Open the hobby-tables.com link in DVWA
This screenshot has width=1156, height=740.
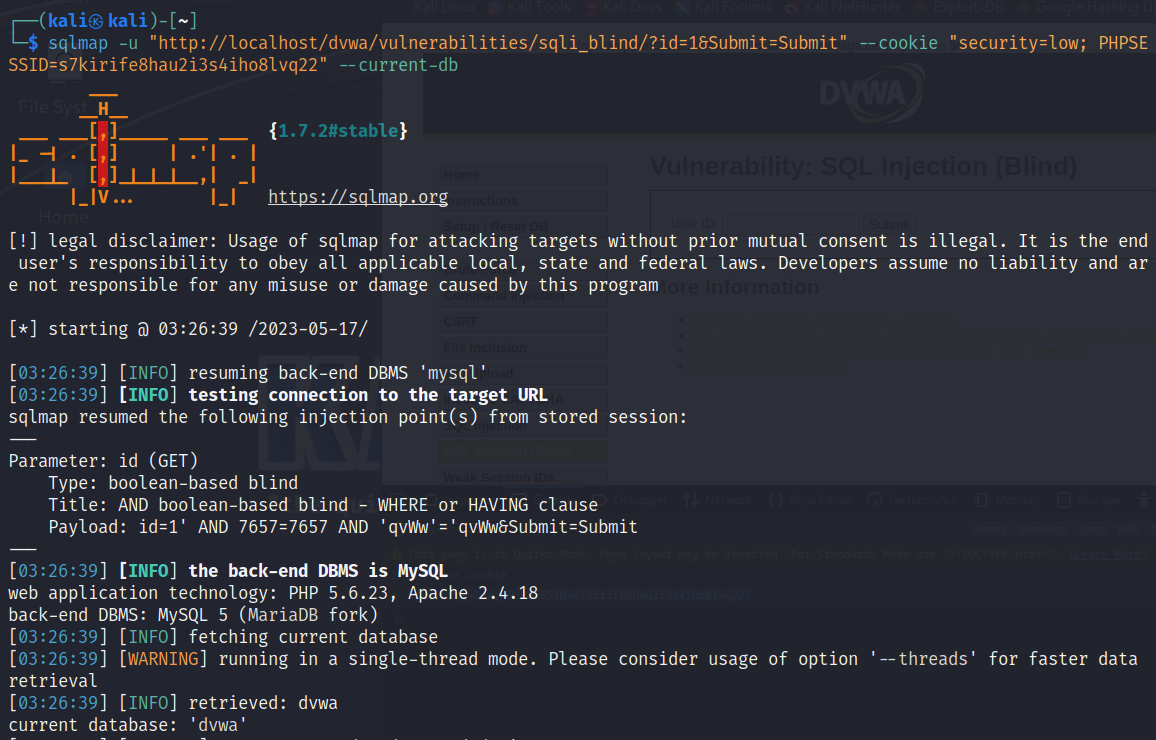coord(768,366)
